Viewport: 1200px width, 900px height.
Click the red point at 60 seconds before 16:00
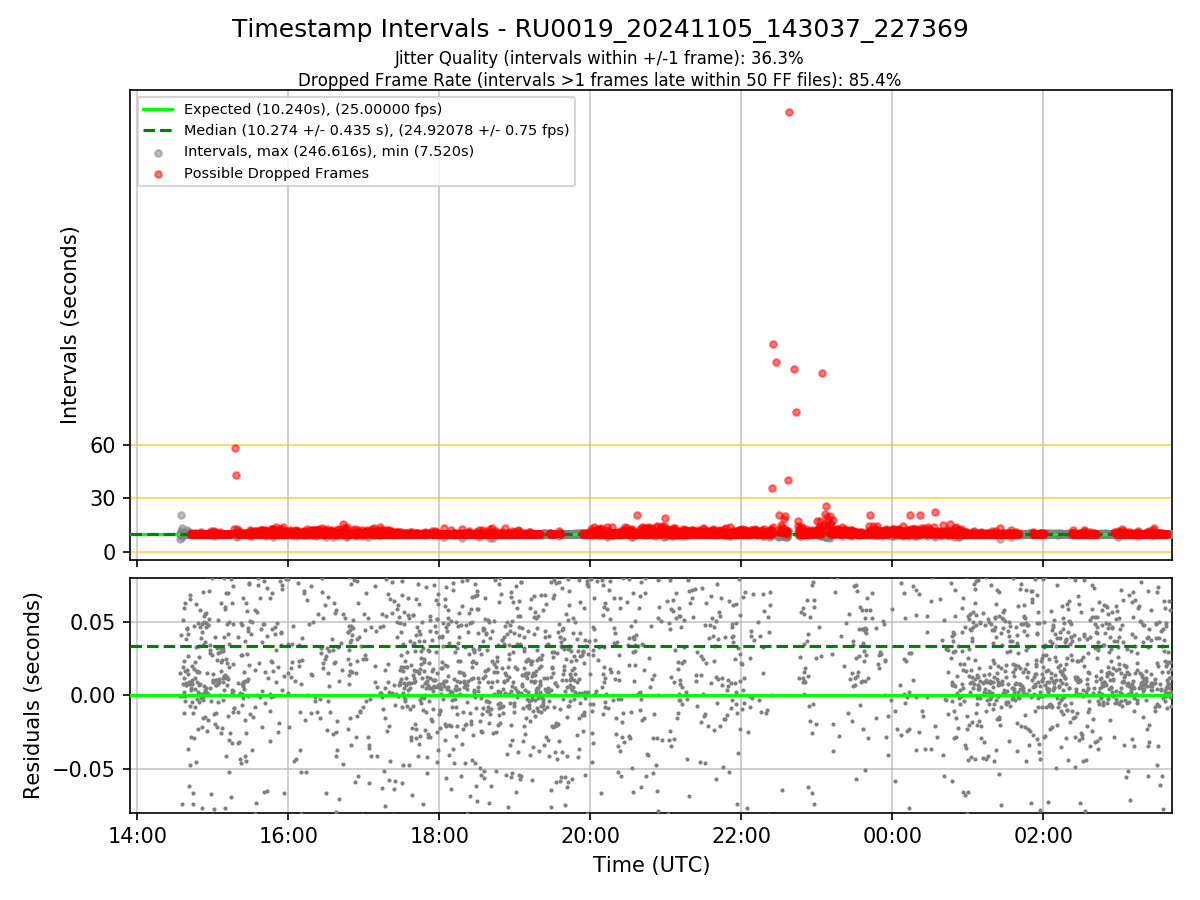click(x=235, y=448)
